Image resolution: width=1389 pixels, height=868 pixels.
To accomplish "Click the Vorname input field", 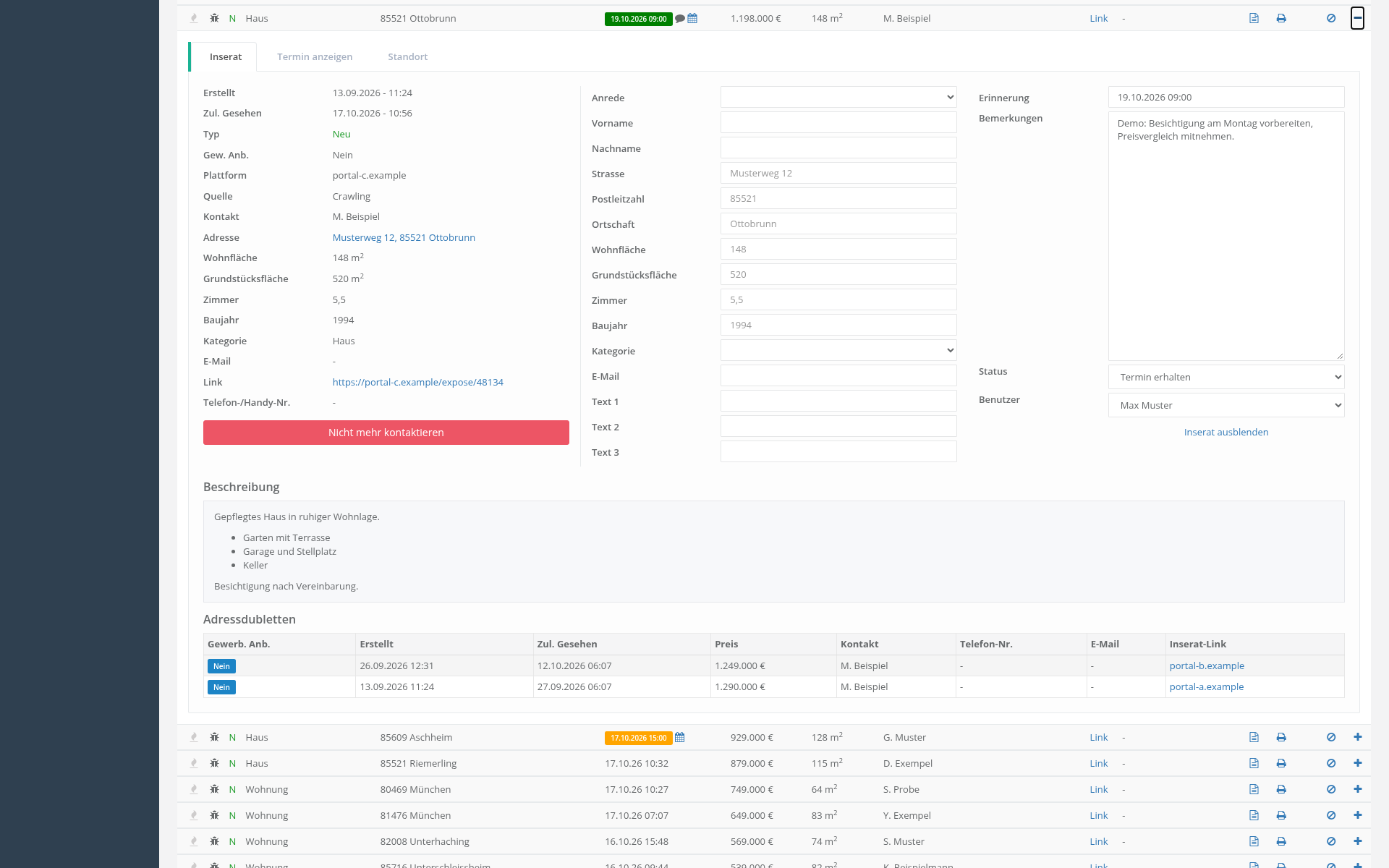I will coord(838,122).
